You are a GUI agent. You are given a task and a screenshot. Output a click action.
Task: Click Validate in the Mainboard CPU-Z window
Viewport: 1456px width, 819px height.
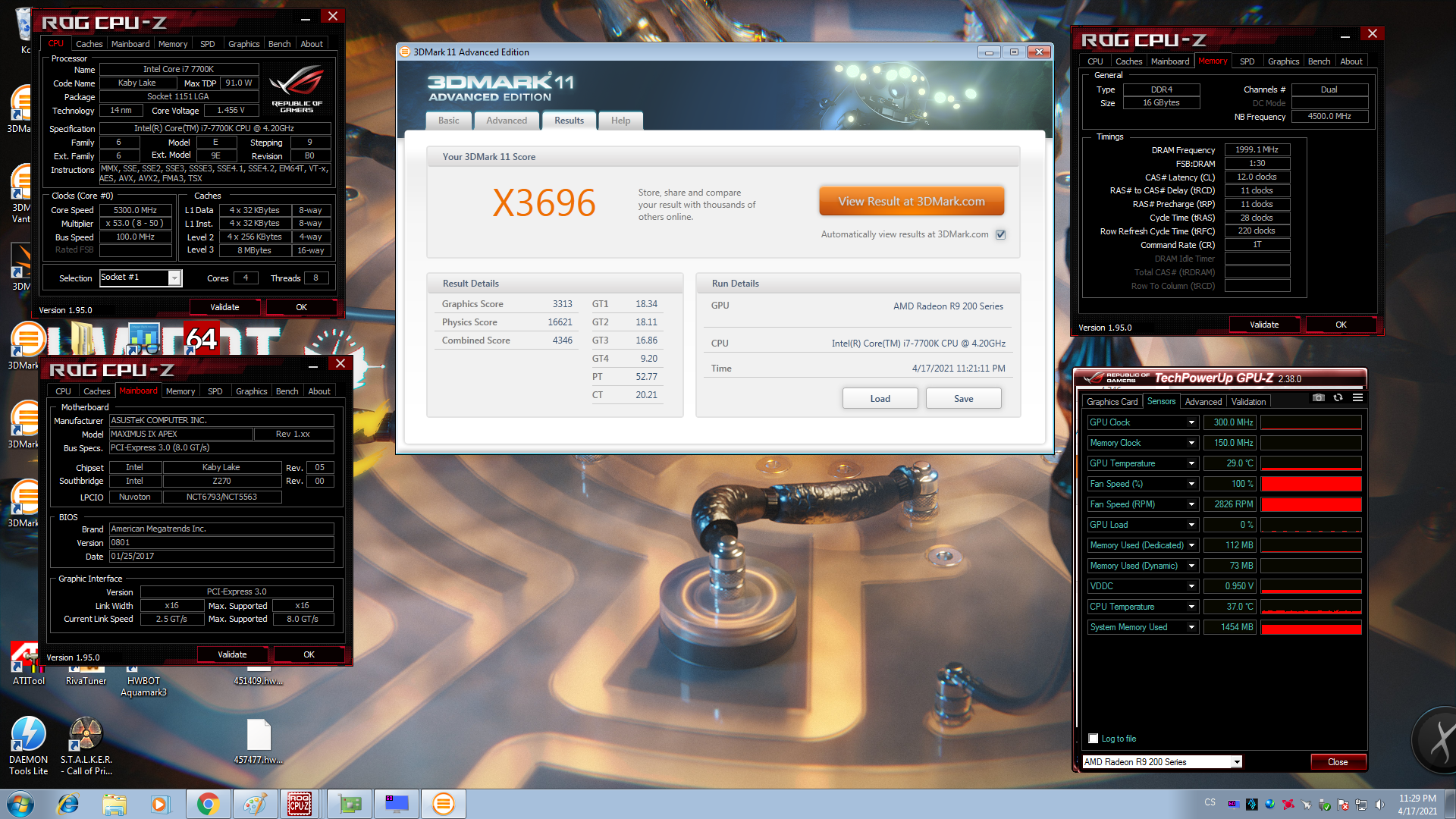click(232, 654)
